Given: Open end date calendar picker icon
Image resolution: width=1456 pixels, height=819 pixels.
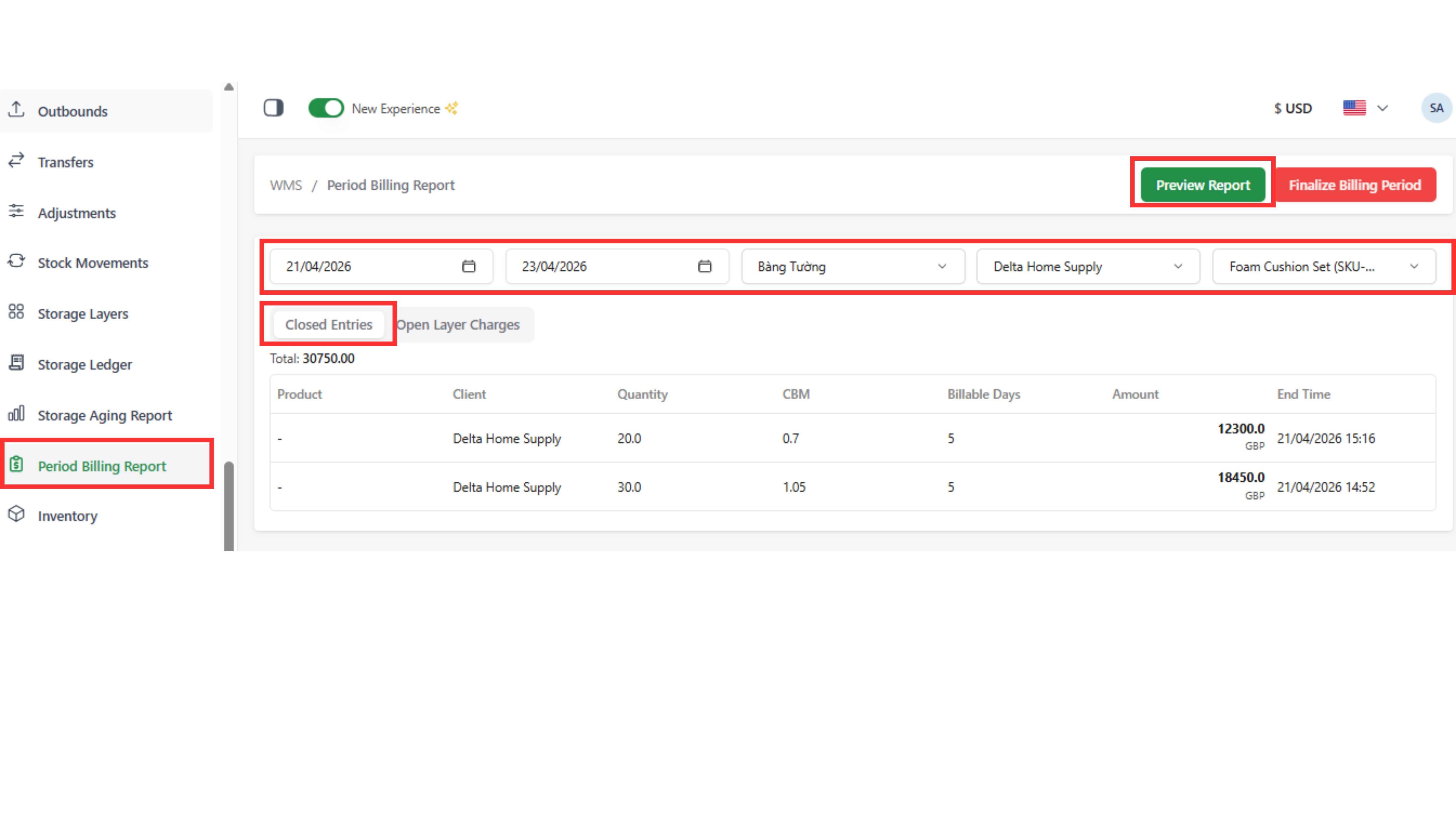Looking at the screenshot, I should click(704, 266).
